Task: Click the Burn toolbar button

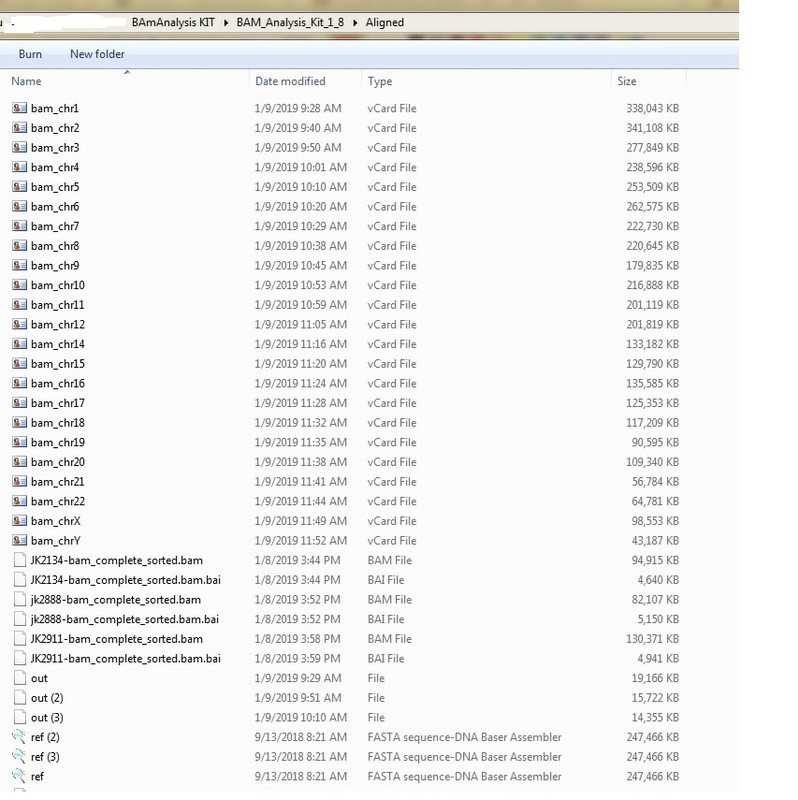Action: coord(30,54)
